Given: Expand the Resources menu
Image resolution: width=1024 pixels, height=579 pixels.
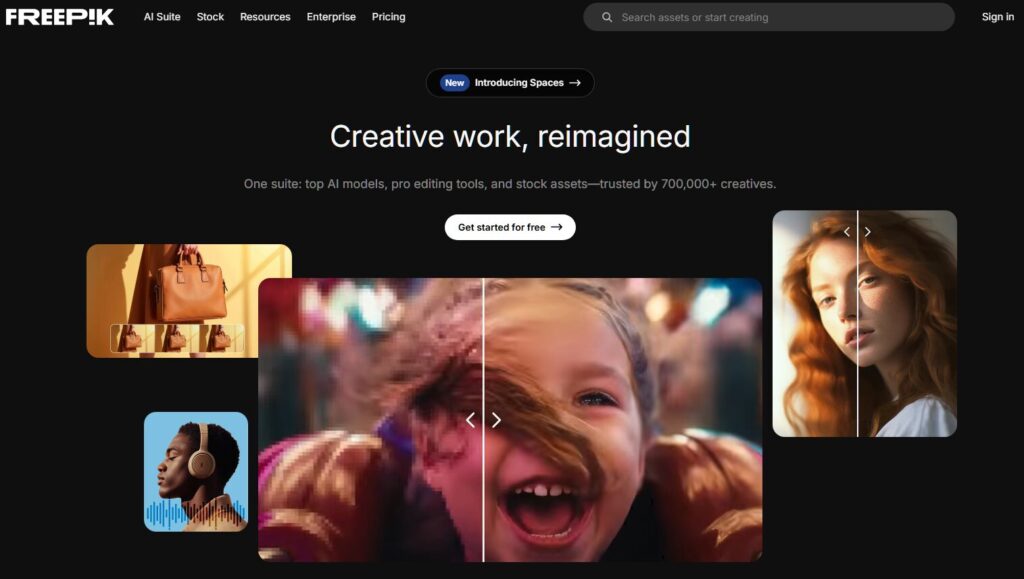Looking at the screenshot, I should [265, 17].
